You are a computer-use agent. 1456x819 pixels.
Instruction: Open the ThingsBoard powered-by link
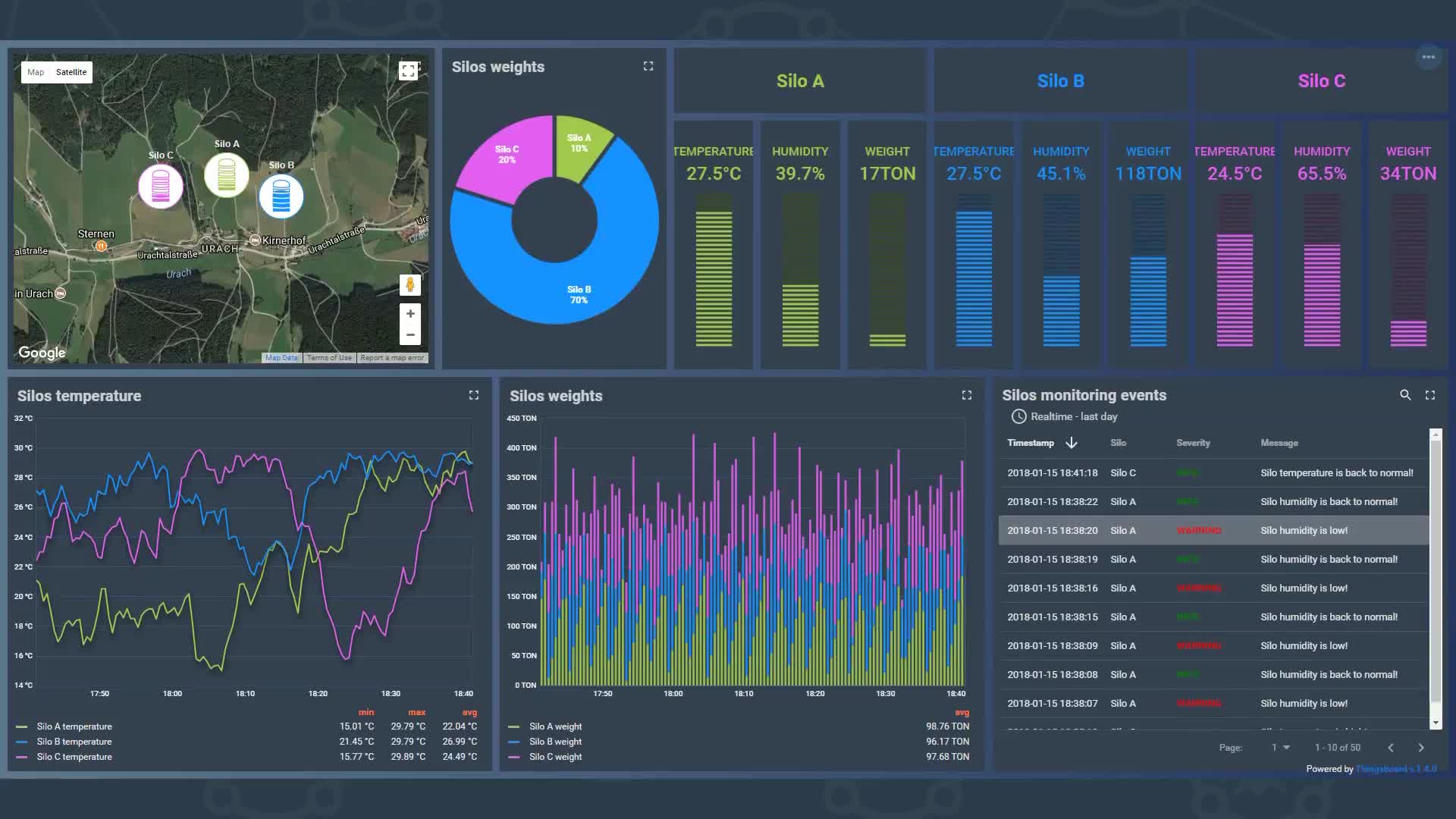1395,769
